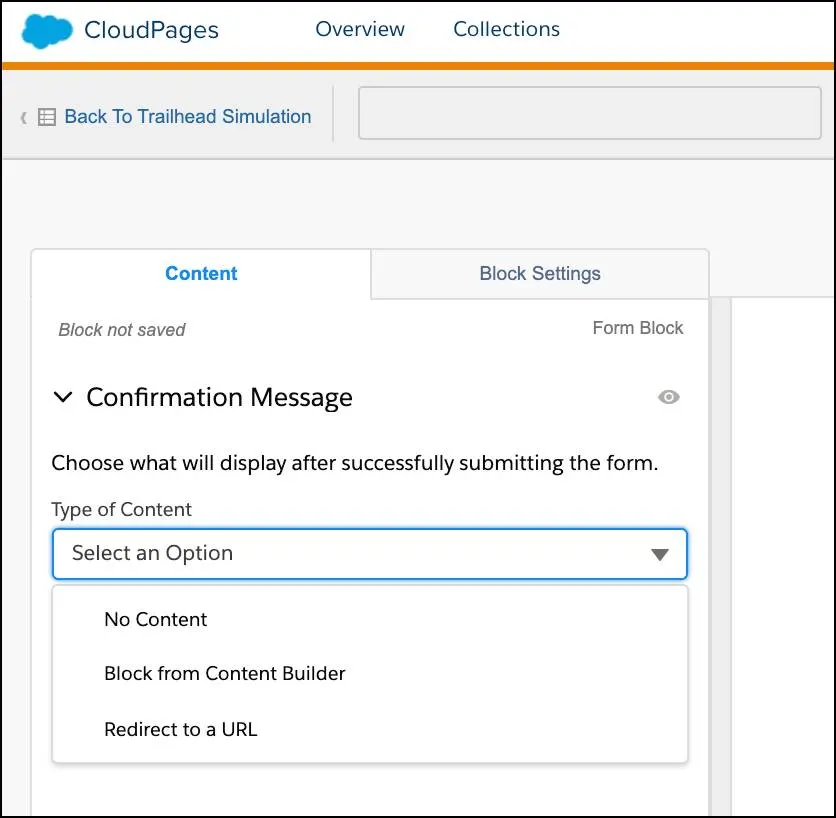The width and height of the screenshot is (836, 818).
Task: Click the dropdown arrow in Type of Content
Action: click(x=659, y=554)
